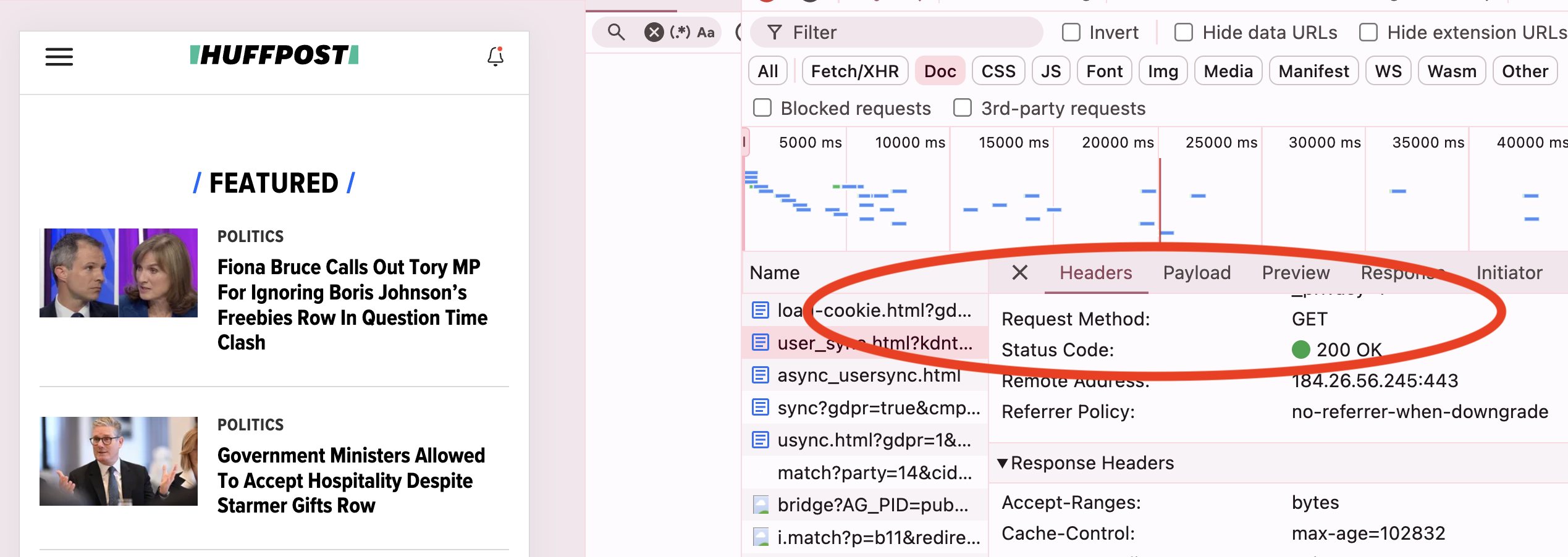
Task: Click the image icon beside bridge?AG_PID request
Action: coord(761,505)
